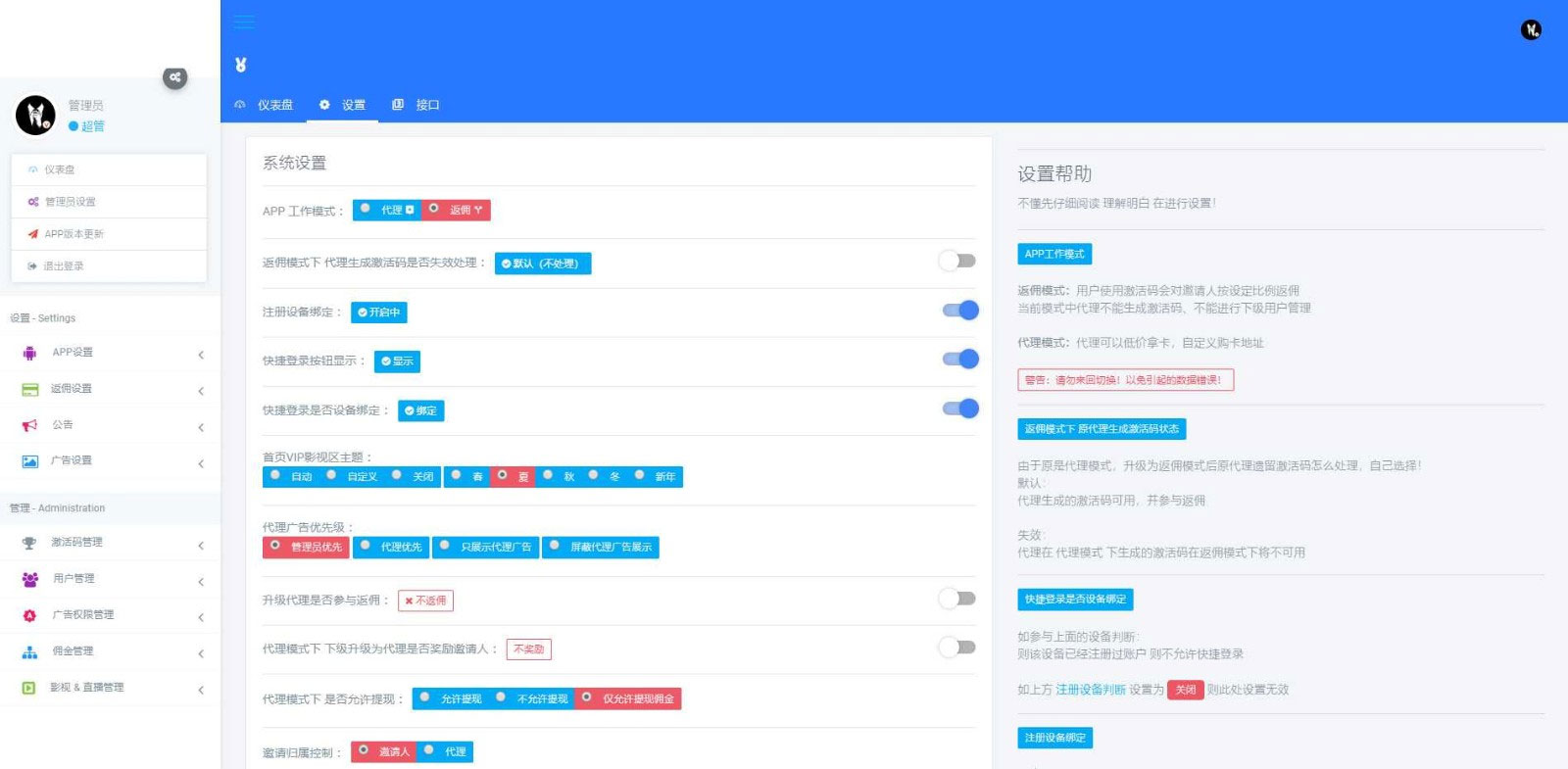The image size is (1568, 769).
Task: Click the Android icon for APP设置
Action: [29, 353]
